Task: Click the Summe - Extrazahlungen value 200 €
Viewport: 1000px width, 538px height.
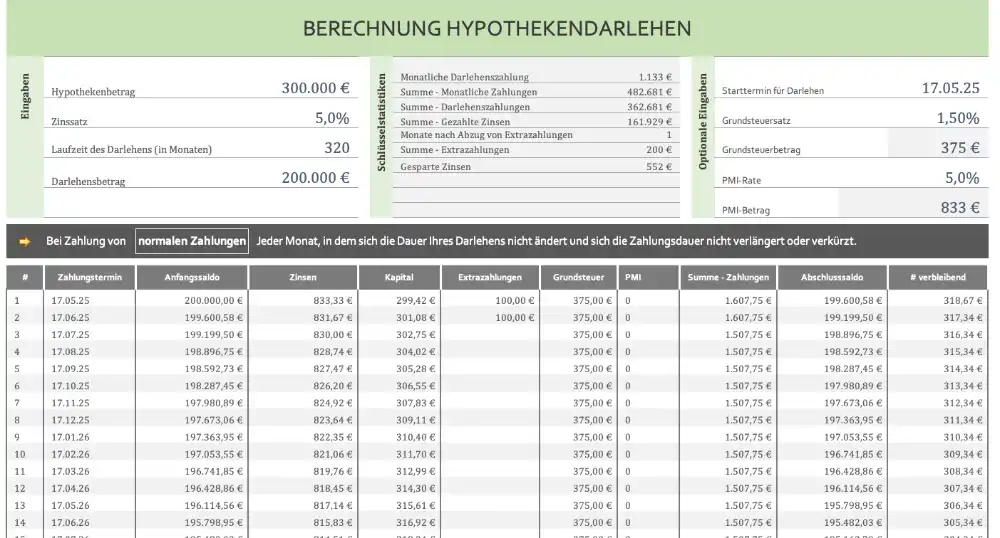Action: (659, 150)
